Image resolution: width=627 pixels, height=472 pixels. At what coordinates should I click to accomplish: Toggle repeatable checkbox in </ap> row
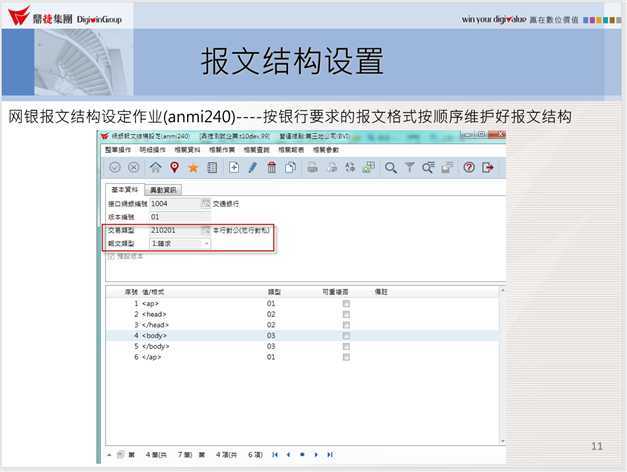(x=346, y=357)
